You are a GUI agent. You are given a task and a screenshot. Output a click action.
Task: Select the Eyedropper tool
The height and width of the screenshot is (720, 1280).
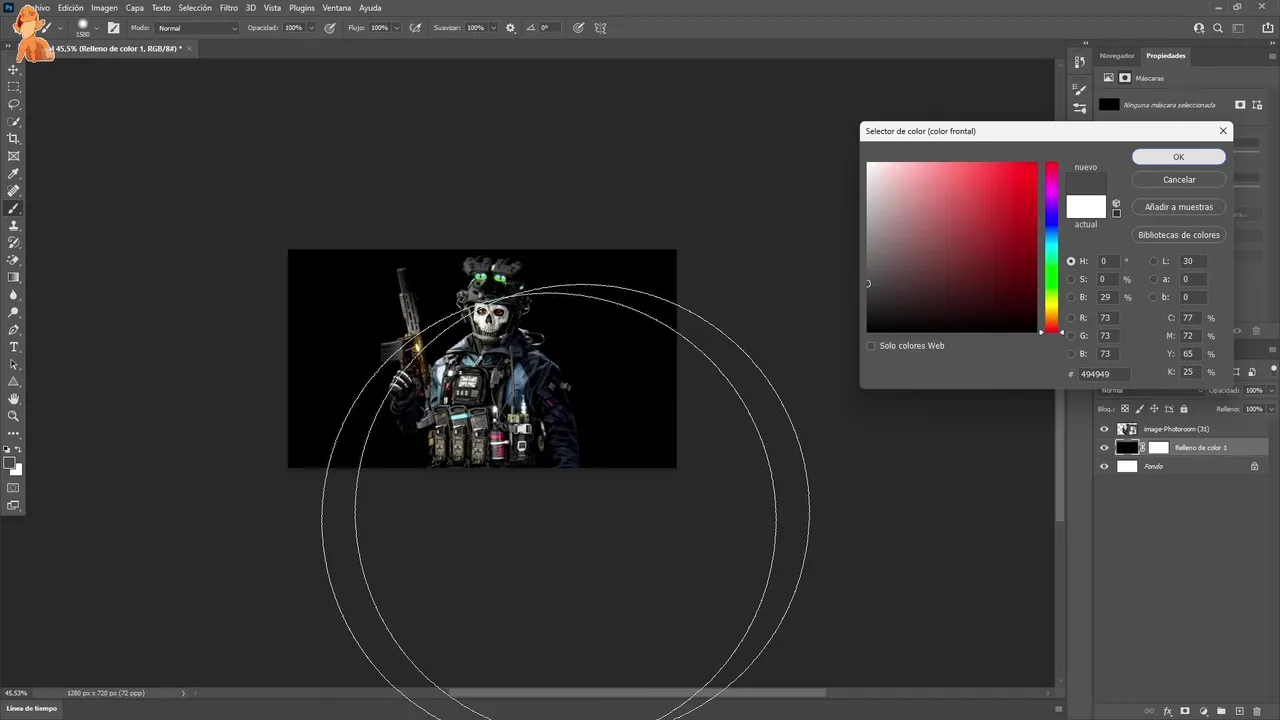[14, 174]
